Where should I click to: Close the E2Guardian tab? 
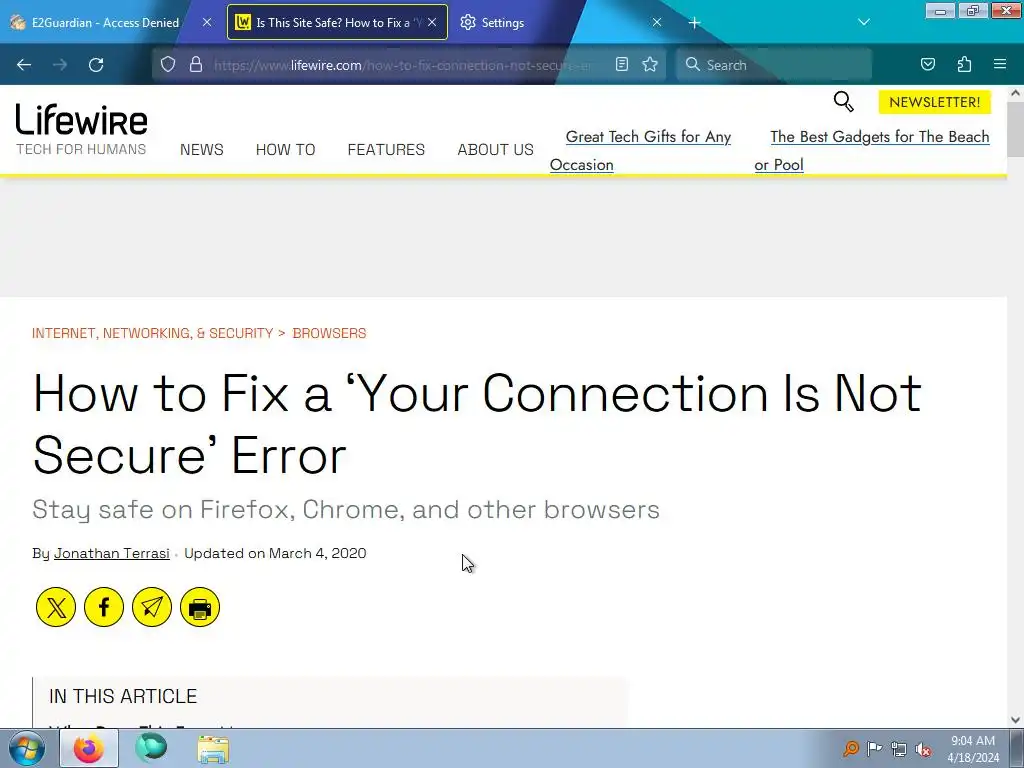coord(207,22)
